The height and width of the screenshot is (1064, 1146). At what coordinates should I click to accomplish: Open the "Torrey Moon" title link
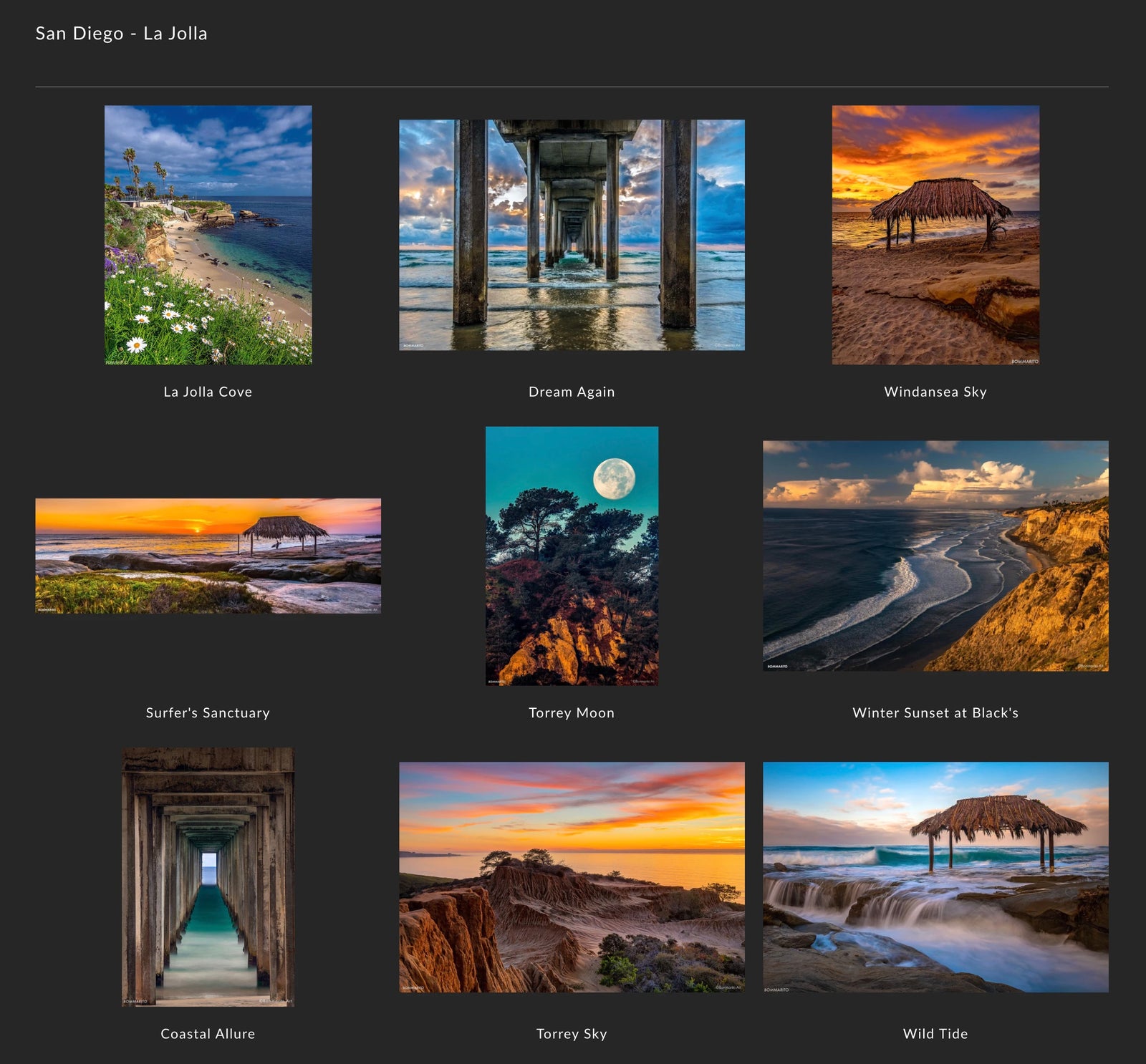(x=572, y=712)
